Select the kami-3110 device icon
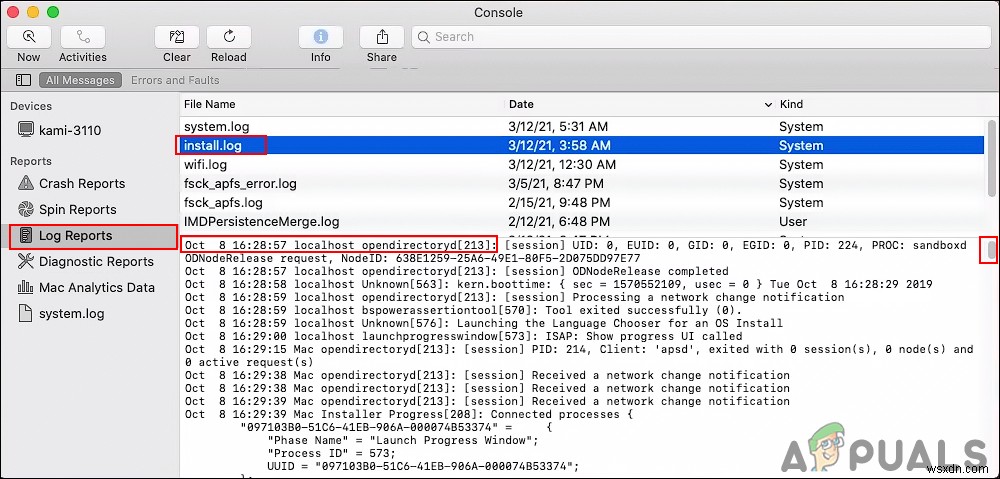Screen dimensions: 1000x479 (x=26, y=130)
